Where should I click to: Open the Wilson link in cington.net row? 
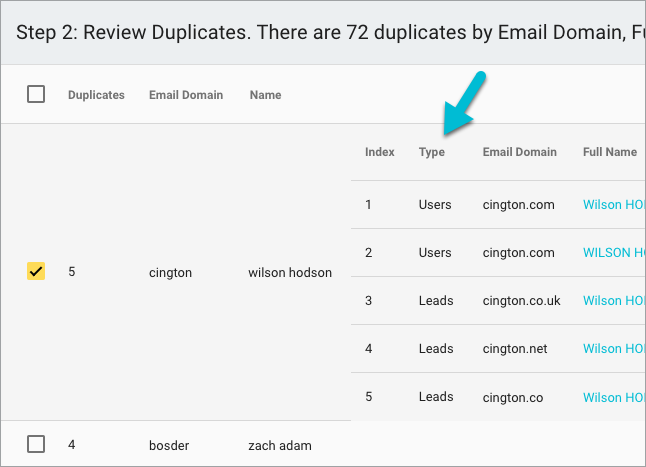click(614, 349)
